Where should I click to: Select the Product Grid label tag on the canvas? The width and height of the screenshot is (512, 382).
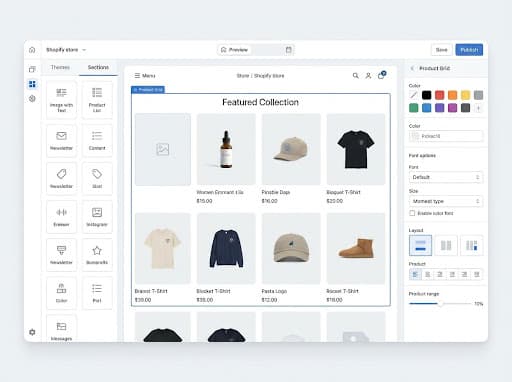(148, 90)
